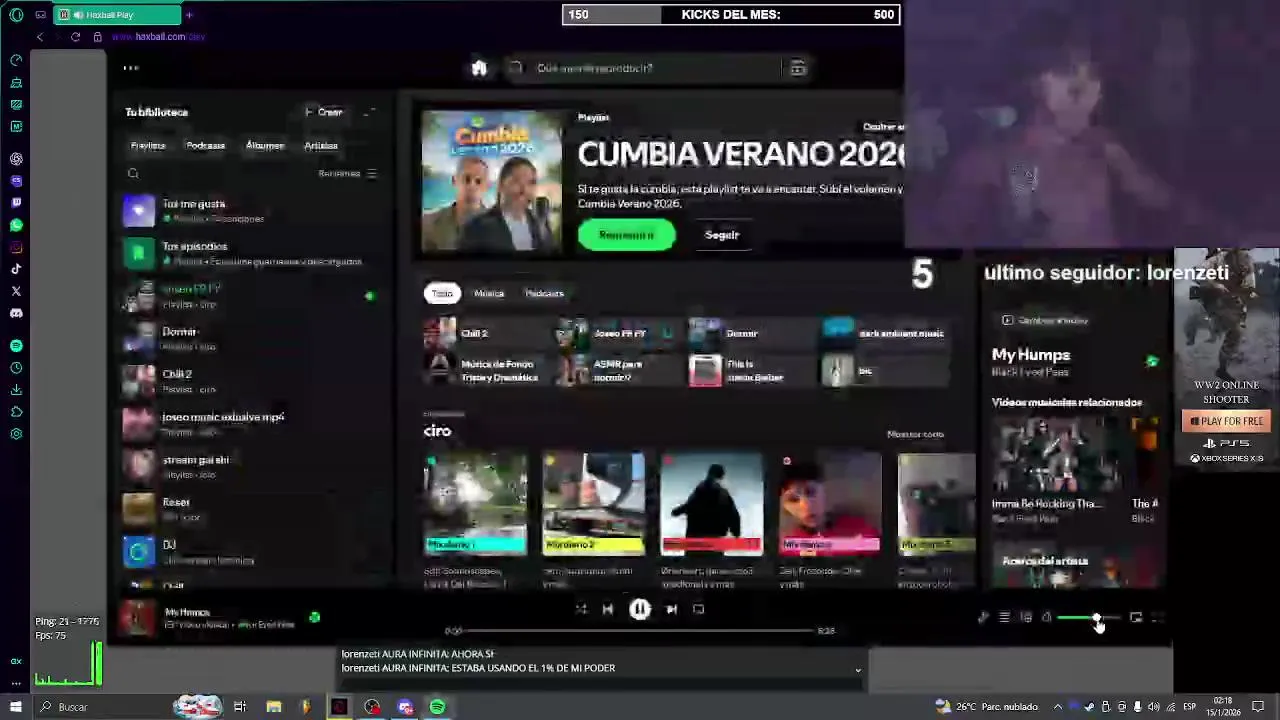
Task: Play Cumbia Verano 2026 with green button
Action: pyautogui.click(x=626, y=235)
